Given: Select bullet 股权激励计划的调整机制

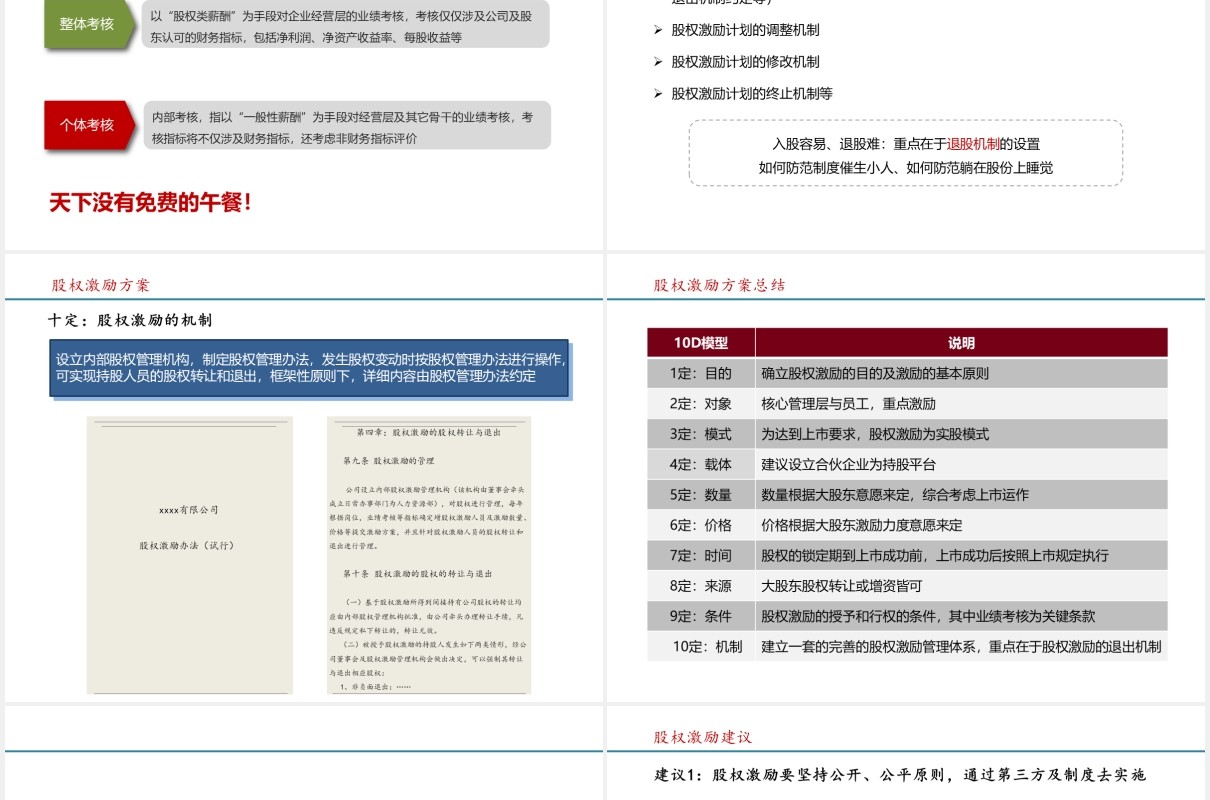Looking at the screenshot, I should (745, 30).
